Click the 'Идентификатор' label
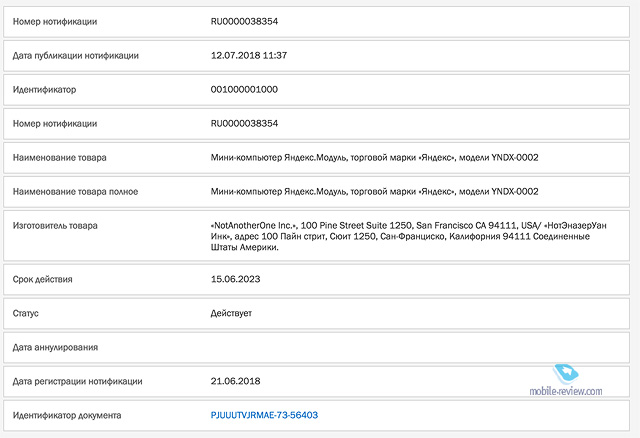This screenshot has height=438, width=640. 44,90
